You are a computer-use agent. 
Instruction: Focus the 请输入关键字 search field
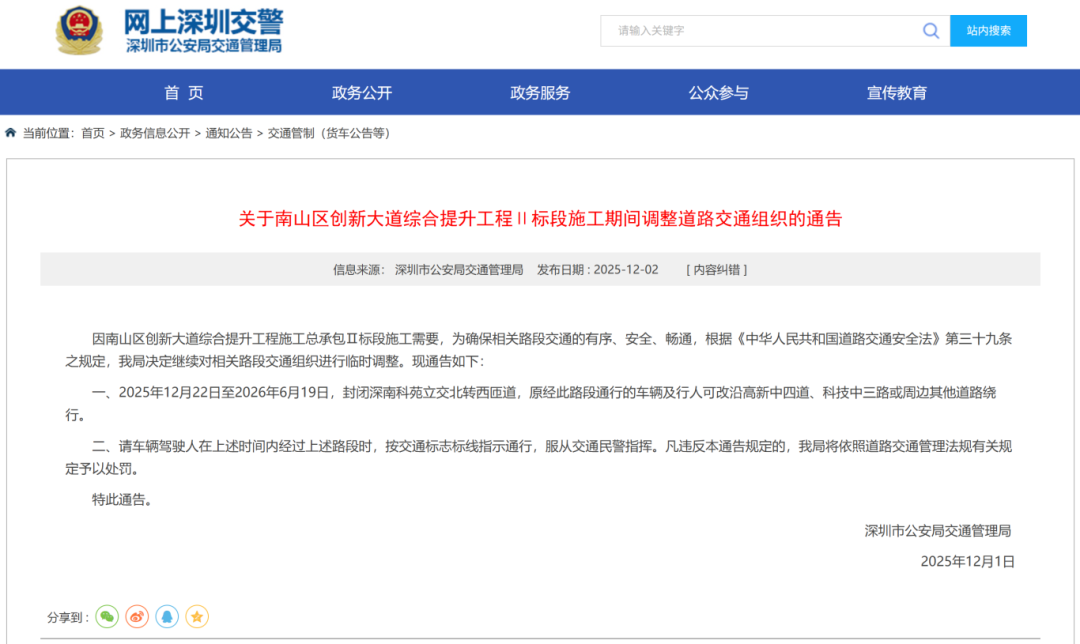coord(760,31)
